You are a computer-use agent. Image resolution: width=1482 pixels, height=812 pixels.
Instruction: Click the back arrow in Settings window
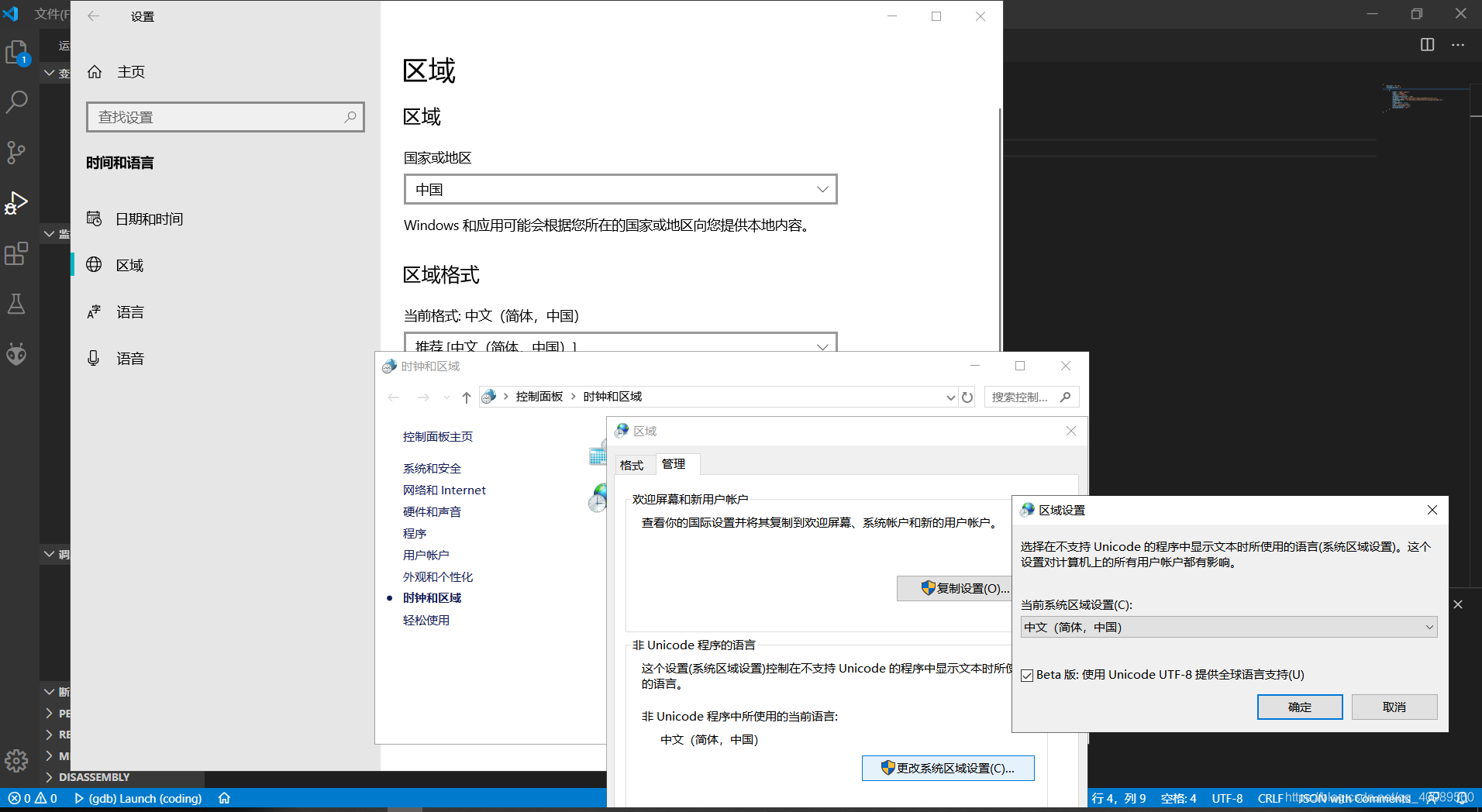(94, 16)
